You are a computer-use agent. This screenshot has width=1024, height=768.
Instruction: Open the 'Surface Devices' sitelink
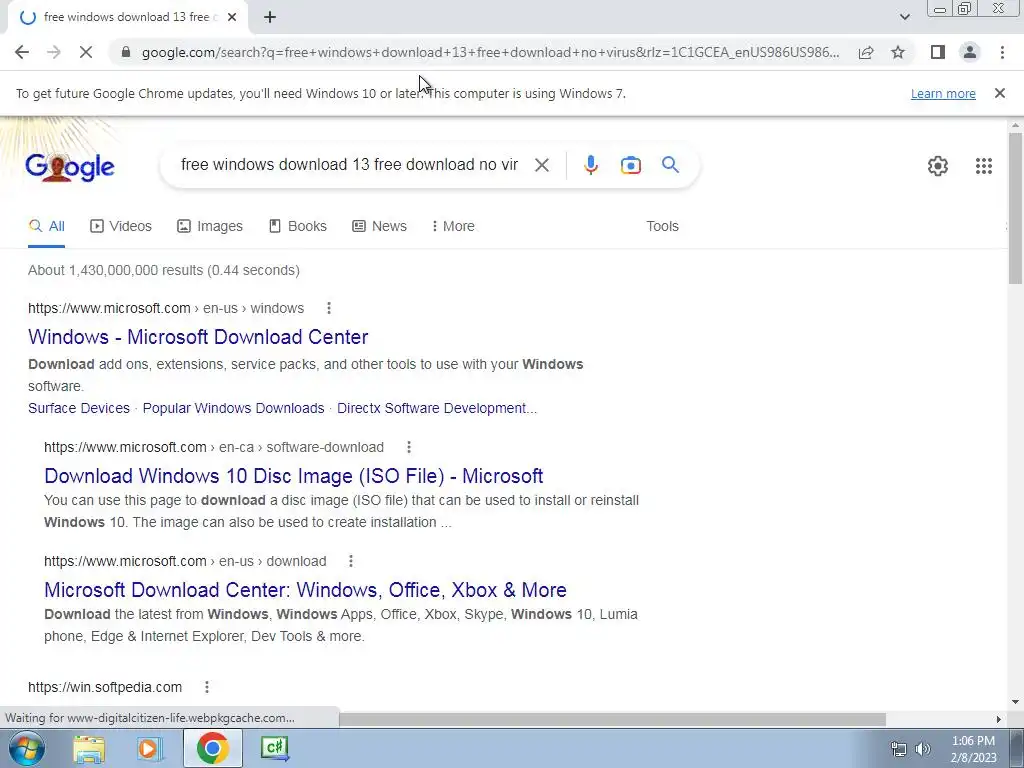[x=79, y=408]
